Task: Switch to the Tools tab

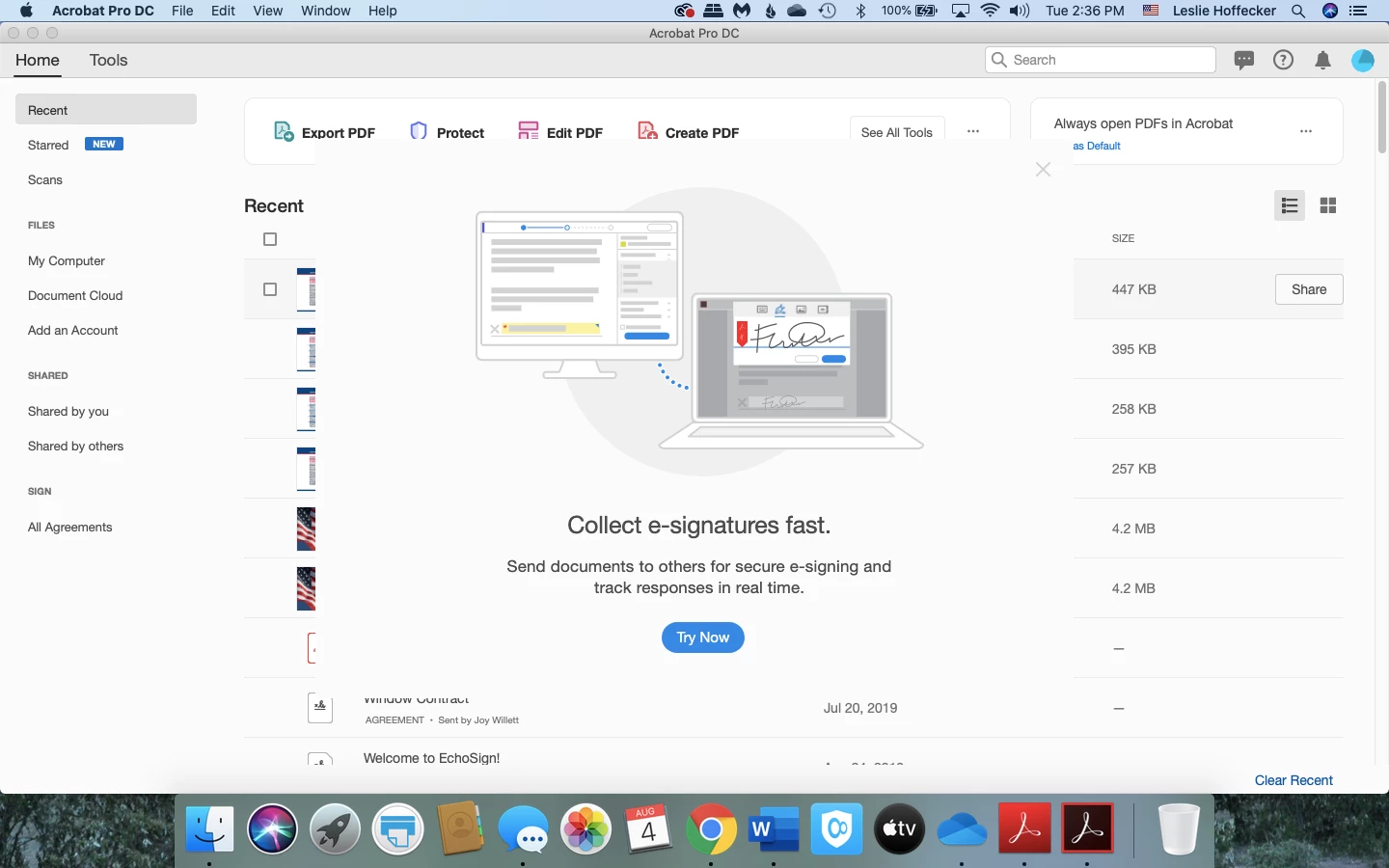Action: 108,60
